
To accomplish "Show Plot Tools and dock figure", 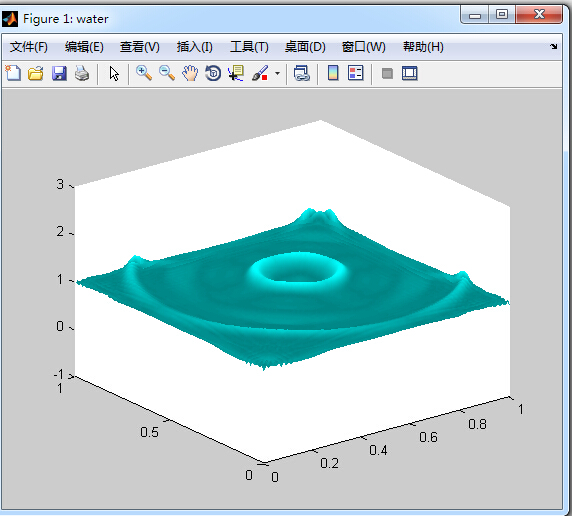I will pyautogui.click(x=410, y=73).
